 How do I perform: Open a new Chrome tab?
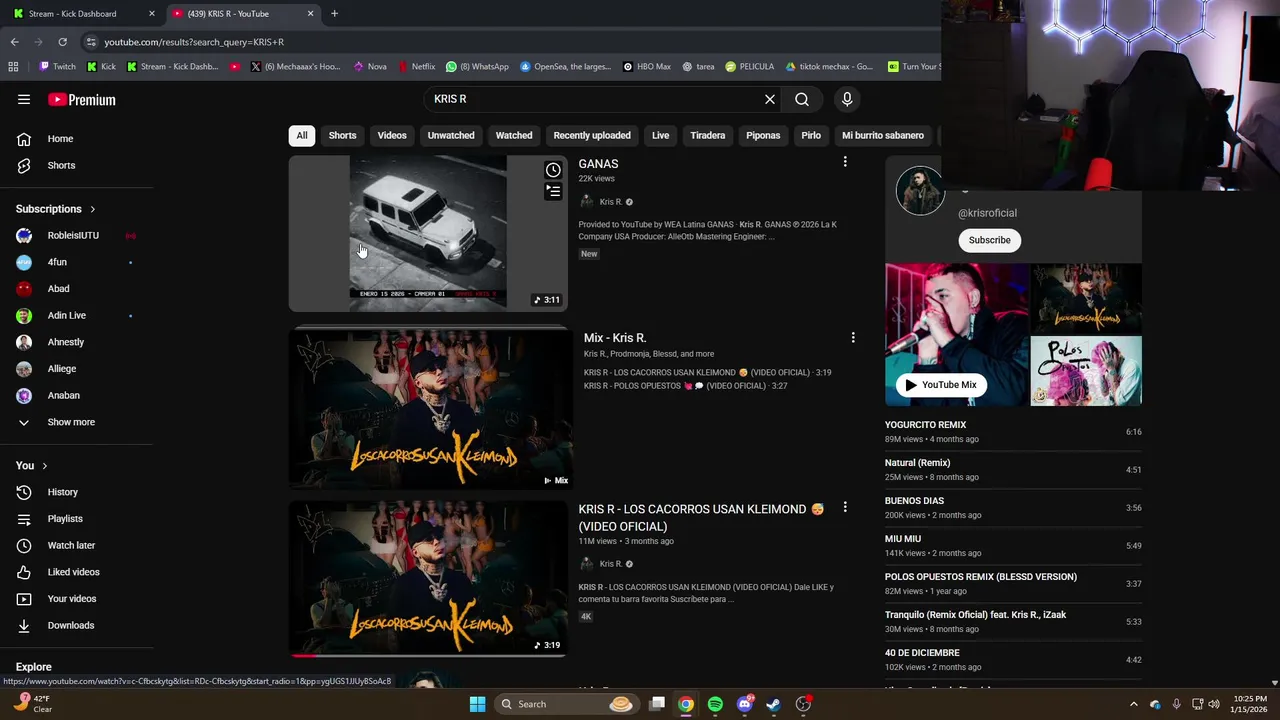point(334,14)
